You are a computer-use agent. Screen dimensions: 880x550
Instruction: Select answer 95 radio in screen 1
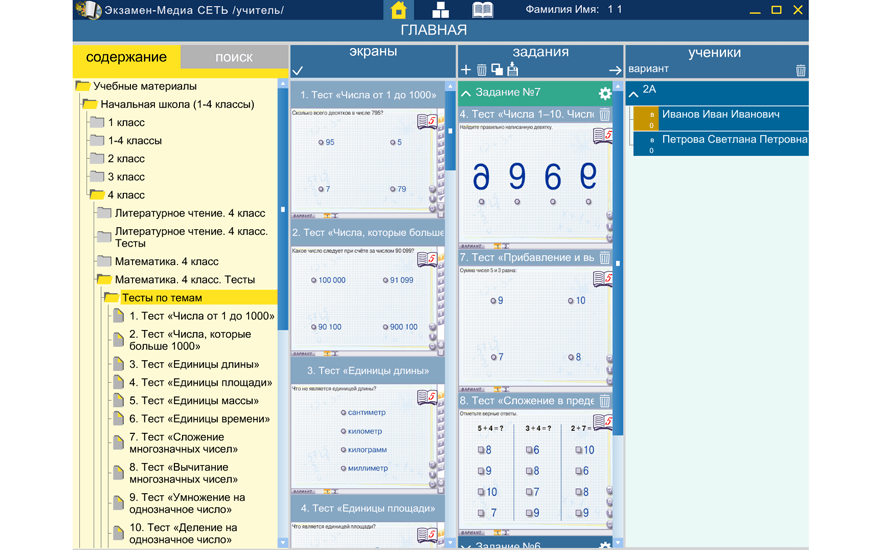321,143
